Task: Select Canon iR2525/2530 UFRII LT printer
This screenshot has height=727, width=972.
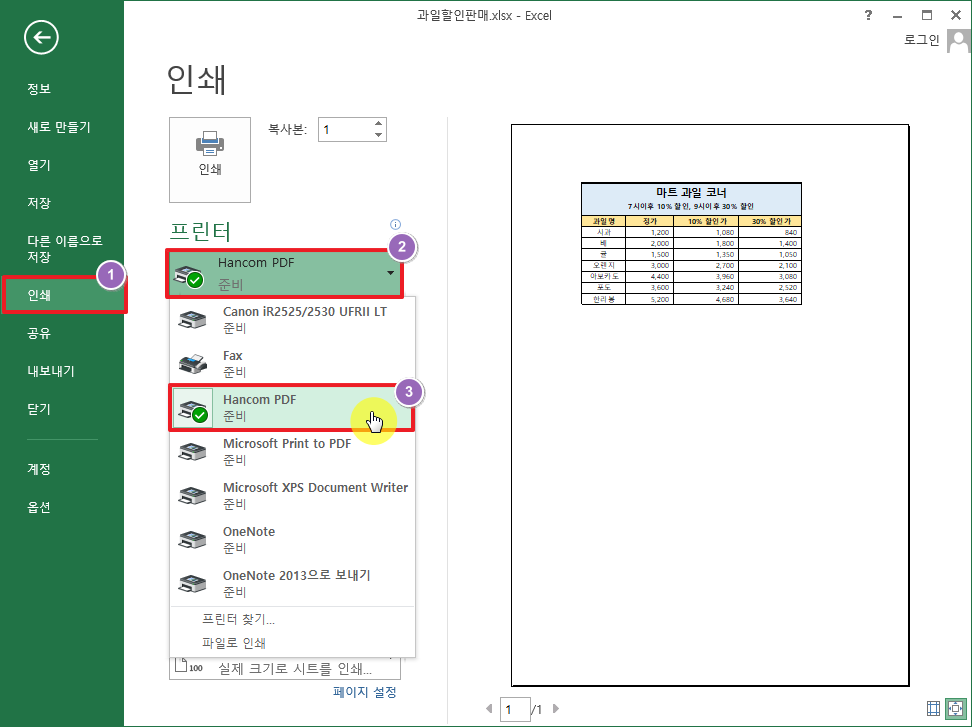Action: [292, 319]
